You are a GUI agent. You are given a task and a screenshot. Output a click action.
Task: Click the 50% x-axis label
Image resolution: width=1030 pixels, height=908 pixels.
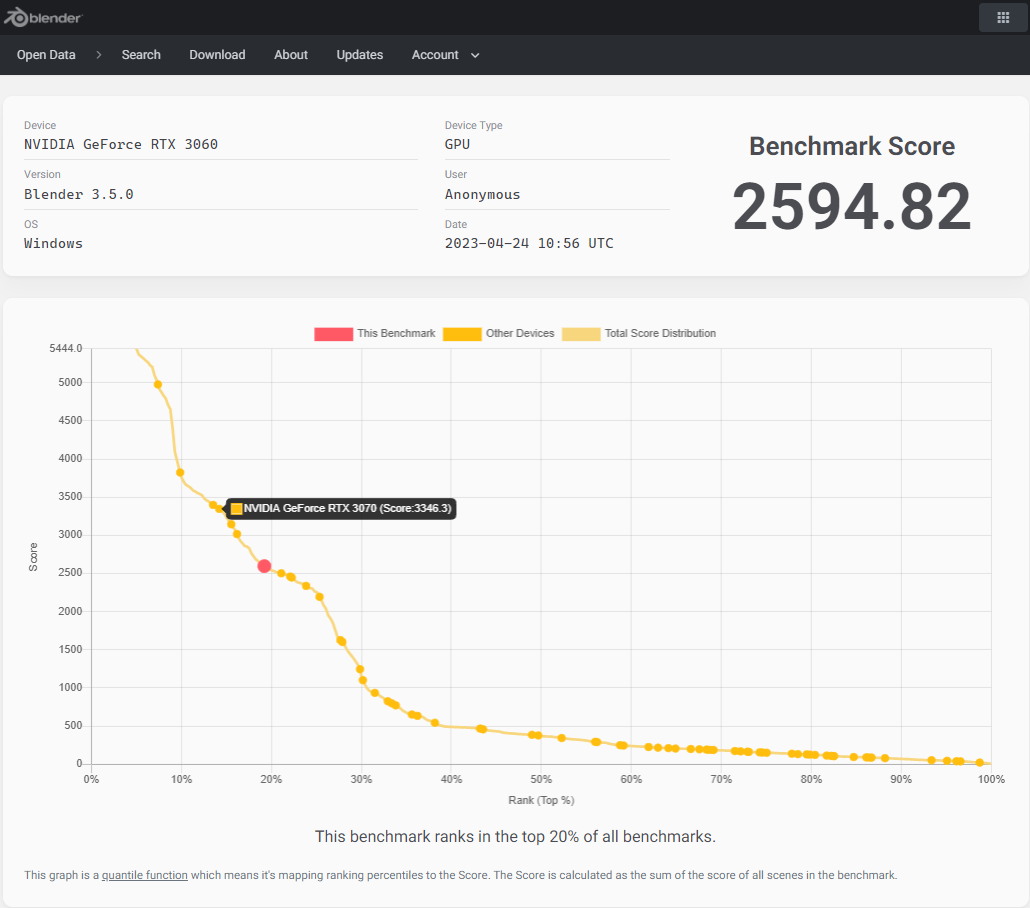(541, 779)
